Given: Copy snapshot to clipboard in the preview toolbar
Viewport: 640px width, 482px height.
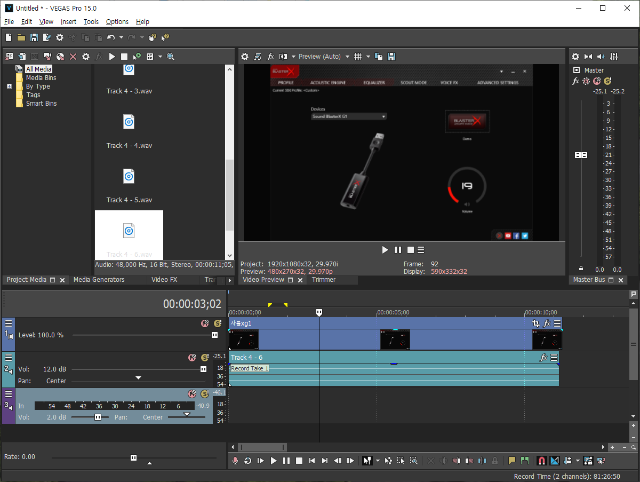Looking at the screenshot, I should point(379,57).
